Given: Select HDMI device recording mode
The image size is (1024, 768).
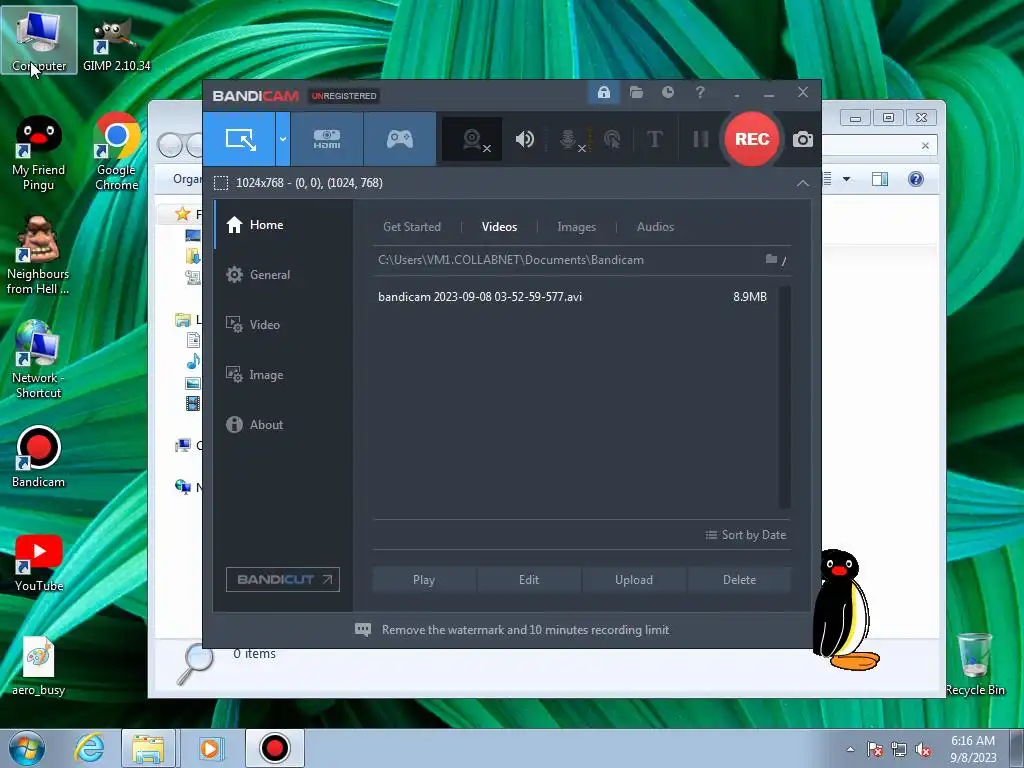Looking at the screenshot, I should pos(327,138).
